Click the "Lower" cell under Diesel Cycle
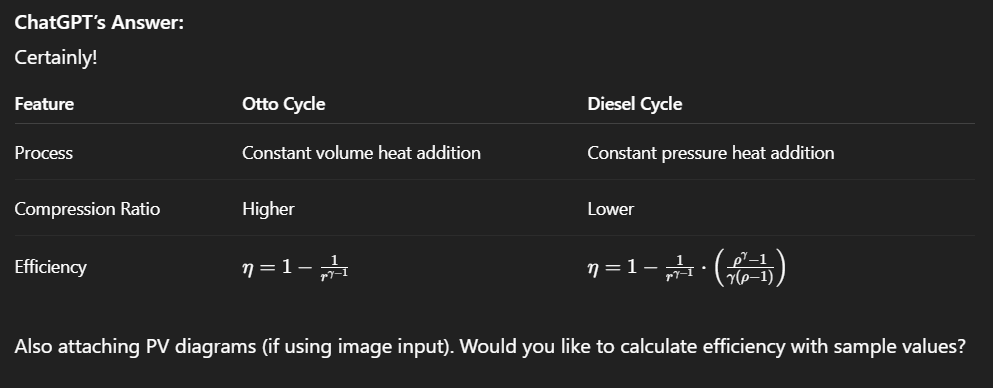Viewport: 993px width, 388px height. 610,209
